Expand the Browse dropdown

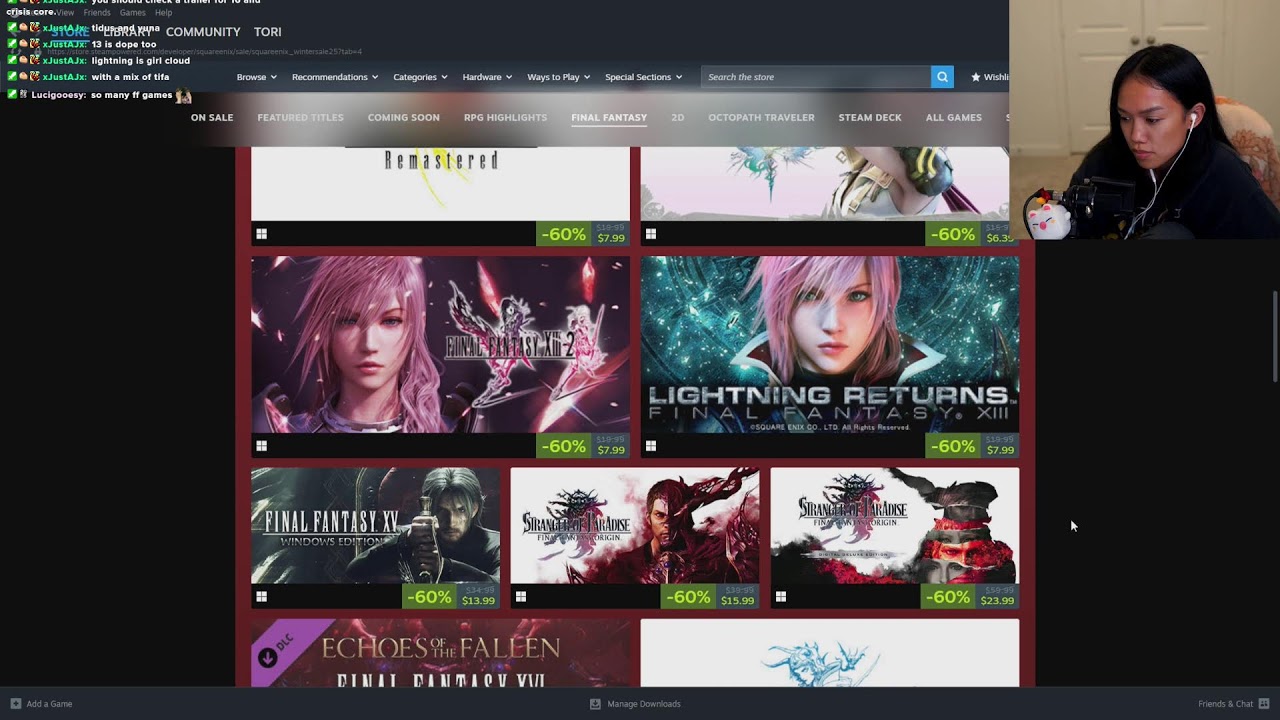click(x=256, y=77)
